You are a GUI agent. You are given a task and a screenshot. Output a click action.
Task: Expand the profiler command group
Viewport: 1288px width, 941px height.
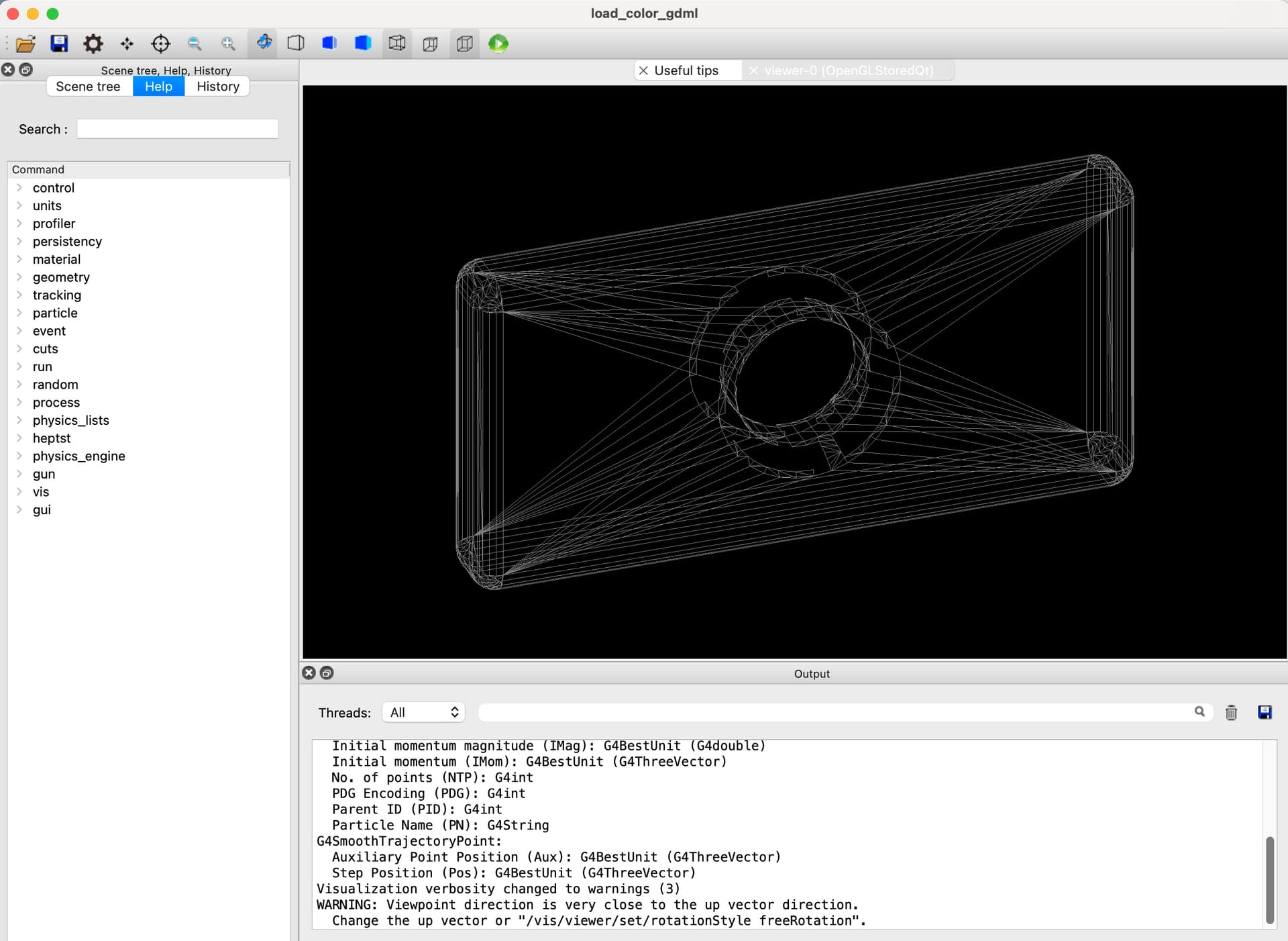19,224
